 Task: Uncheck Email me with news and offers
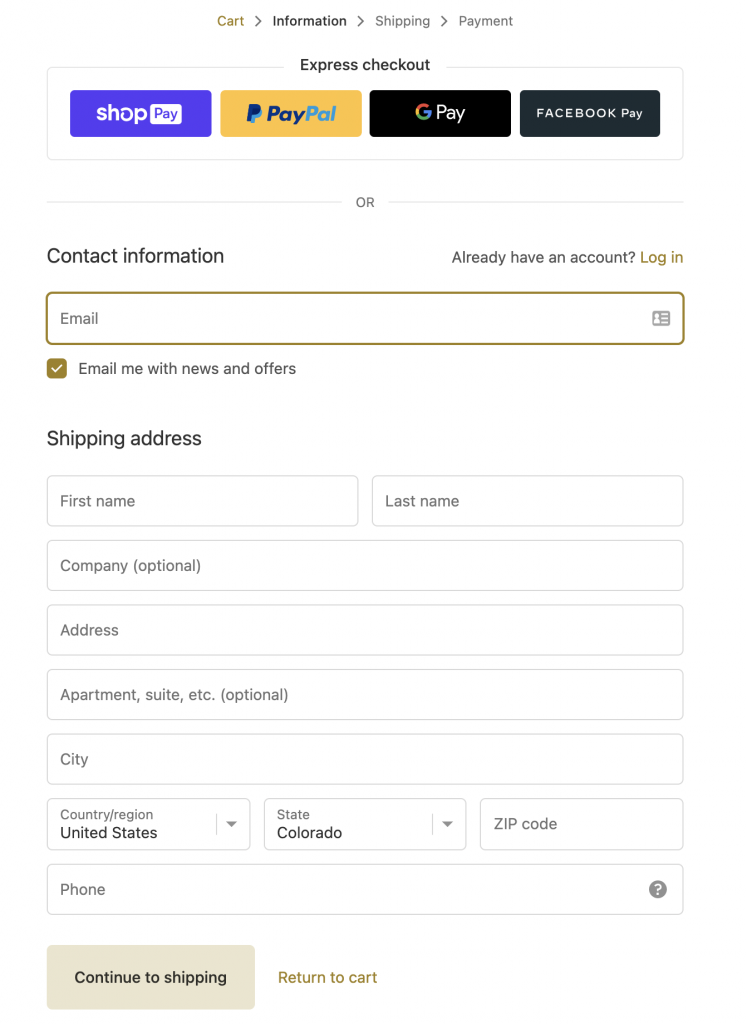pos(57,368)
